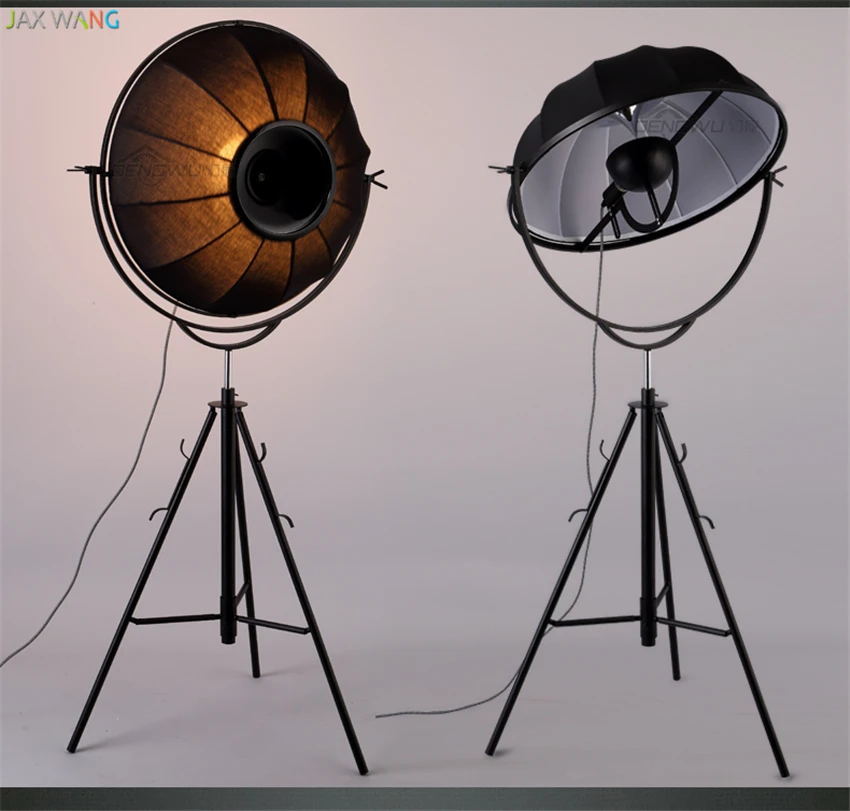Screen dimensions: 850x811
Task: Click the right lamp's tripod top collar
Action: click(647, 403)
